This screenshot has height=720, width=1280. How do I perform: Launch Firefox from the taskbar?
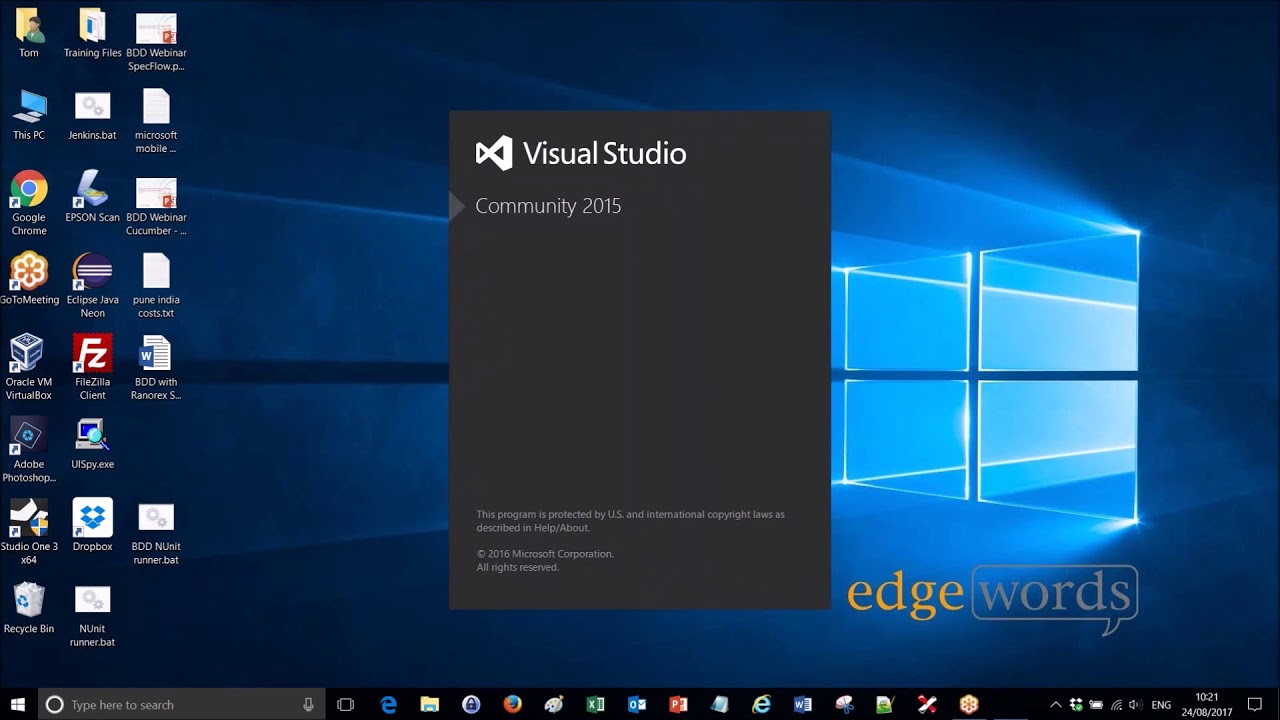513,704
